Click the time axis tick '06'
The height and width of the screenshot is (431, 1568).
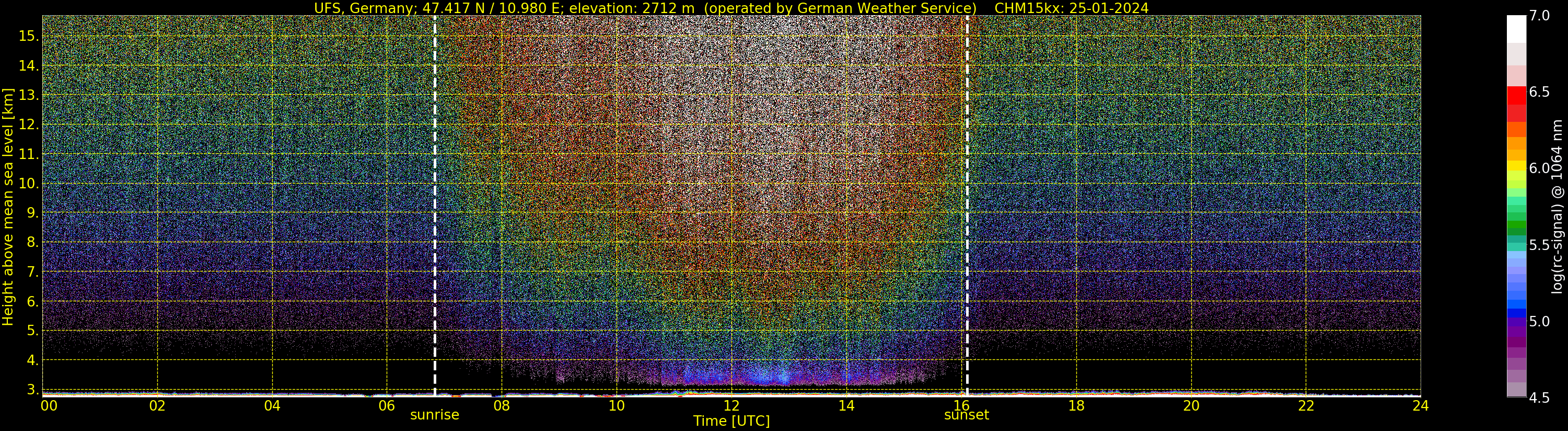(x=387, y=405)
